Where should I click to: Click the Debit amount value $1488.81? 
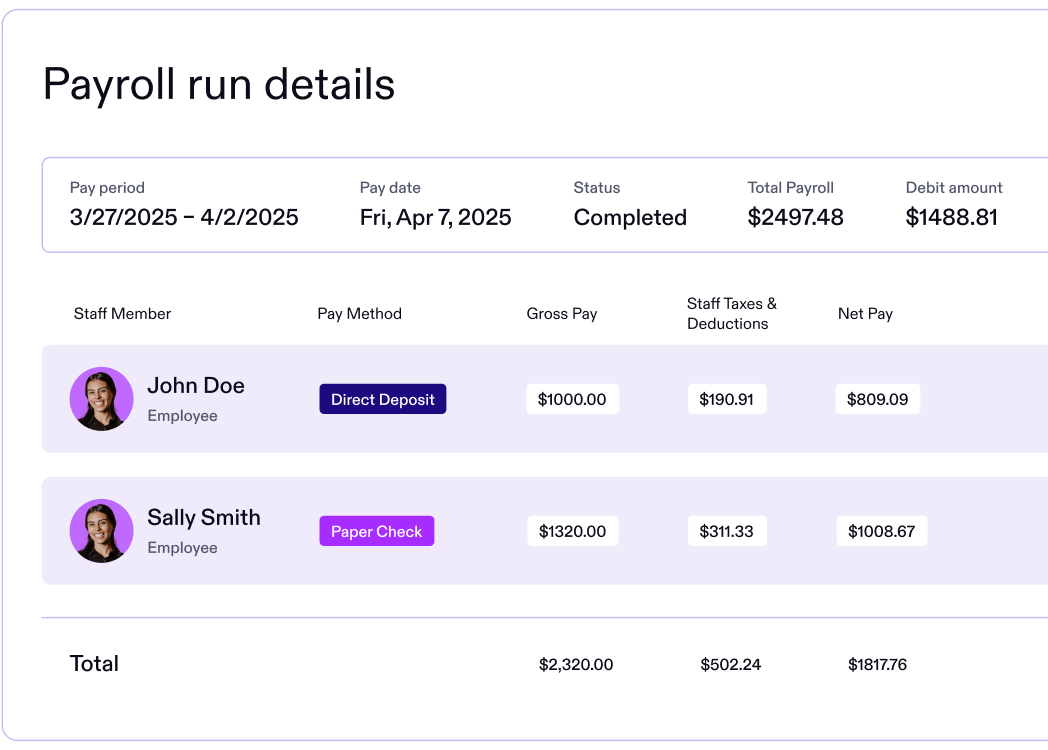pyautogui.click(x=952, y=217)
